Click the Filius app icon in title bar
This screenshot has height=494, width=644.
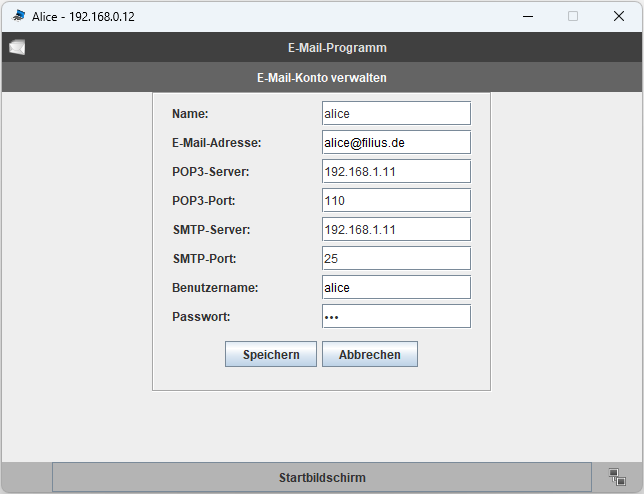click(18, 16)
